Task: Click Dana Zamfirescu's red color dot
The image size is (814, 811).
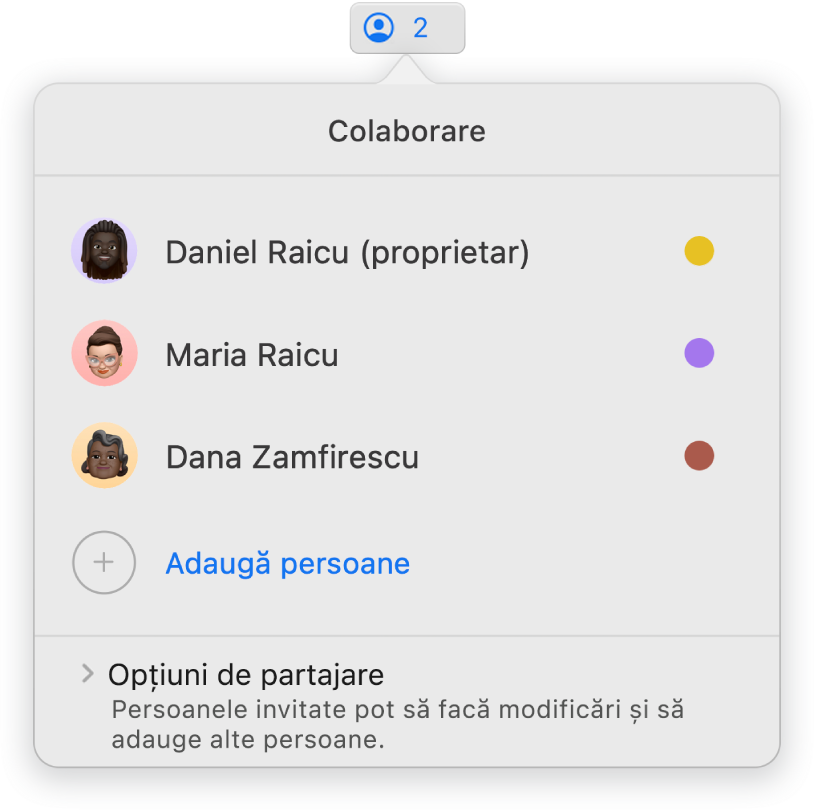Action: click(699, 457)
